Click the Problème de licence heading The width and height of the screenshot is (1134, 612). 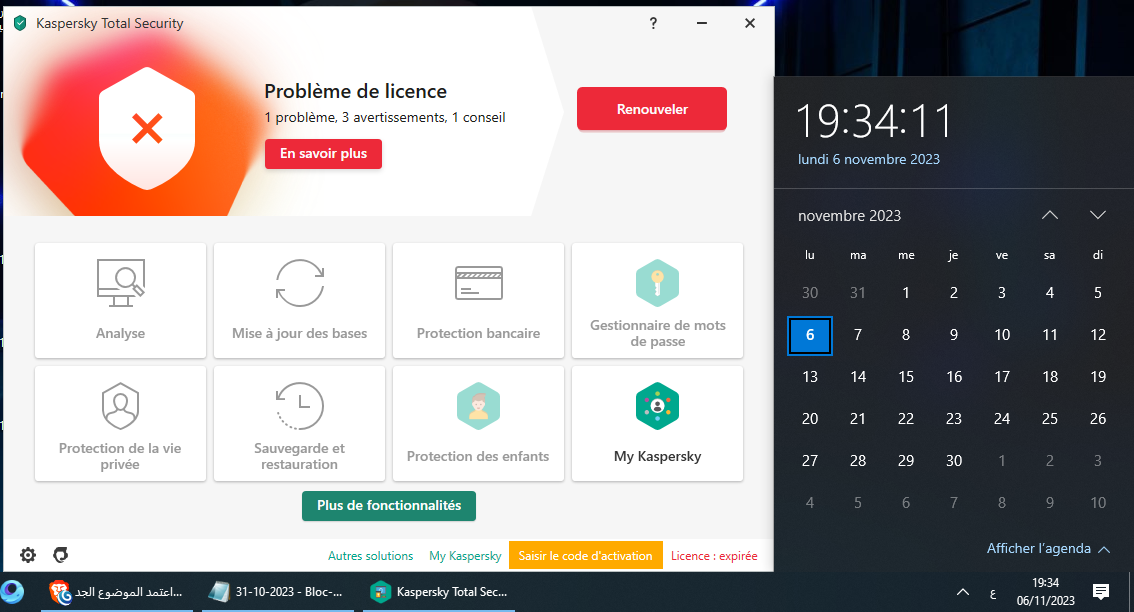click(x=355, y=91)
